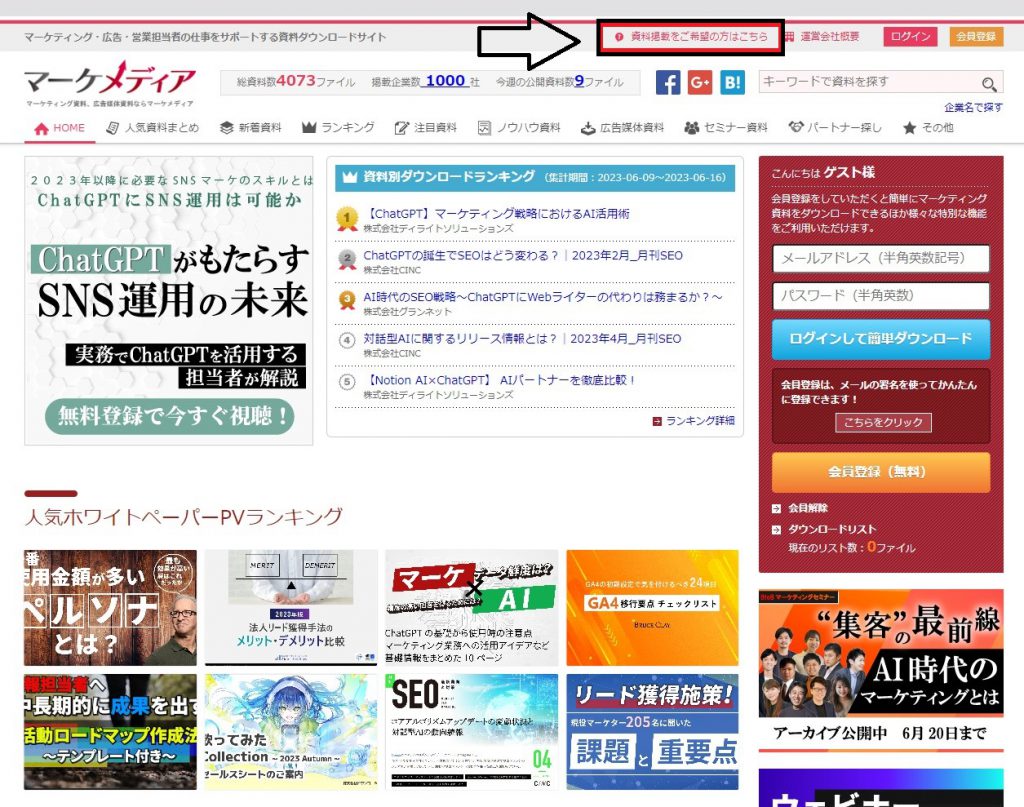Click the Facebook share icon

point(668,83)
